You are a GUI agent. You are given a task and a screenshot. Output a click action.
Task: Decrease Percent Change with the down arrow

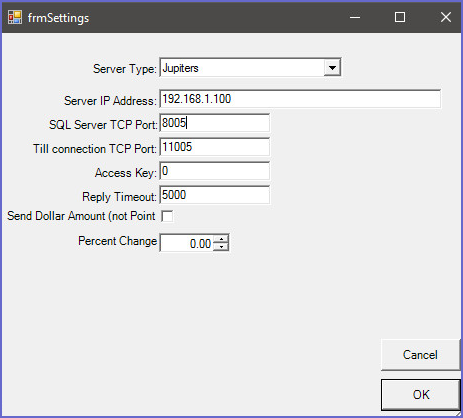(x=221, y=247)
